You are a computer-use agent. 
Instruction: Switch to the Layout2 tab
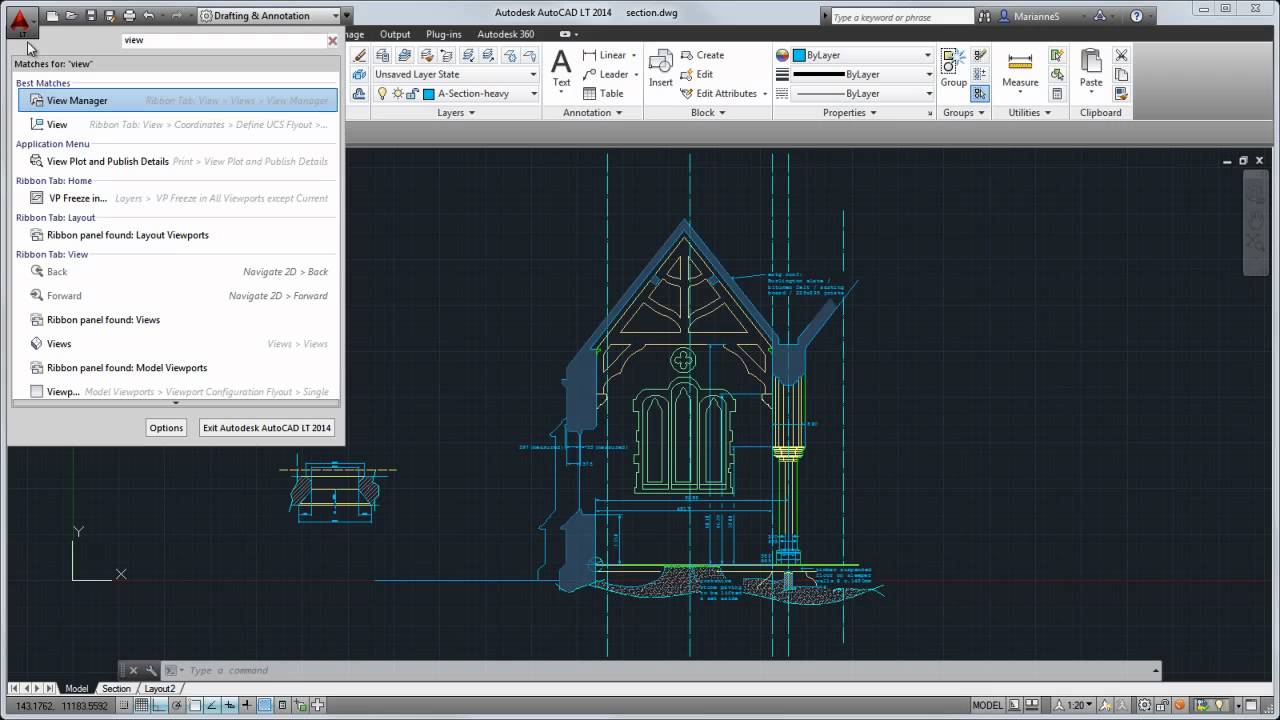[x=160, y=688]
